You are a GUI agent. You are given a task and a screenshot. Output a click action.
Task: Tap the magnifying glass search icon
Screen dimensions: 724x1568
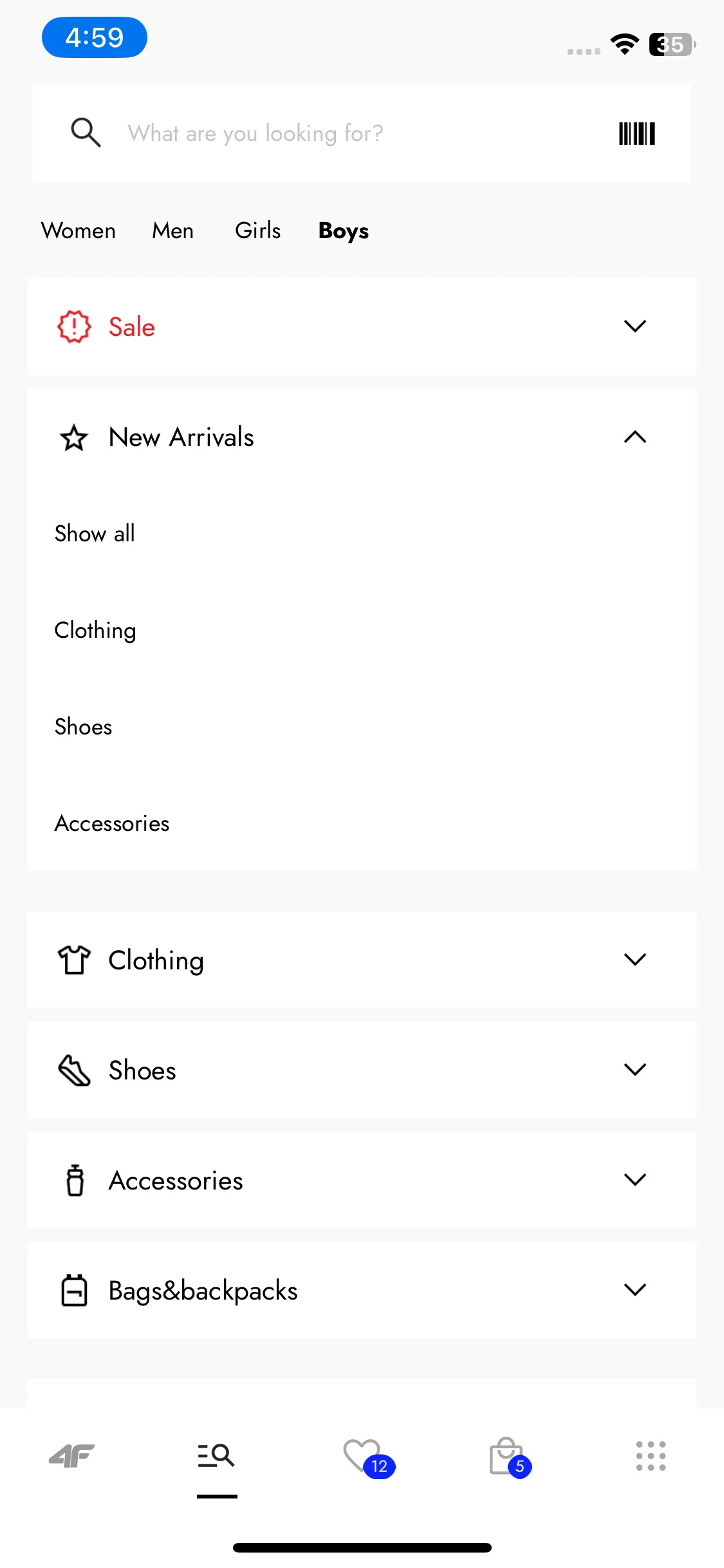(x=86, y=133)
